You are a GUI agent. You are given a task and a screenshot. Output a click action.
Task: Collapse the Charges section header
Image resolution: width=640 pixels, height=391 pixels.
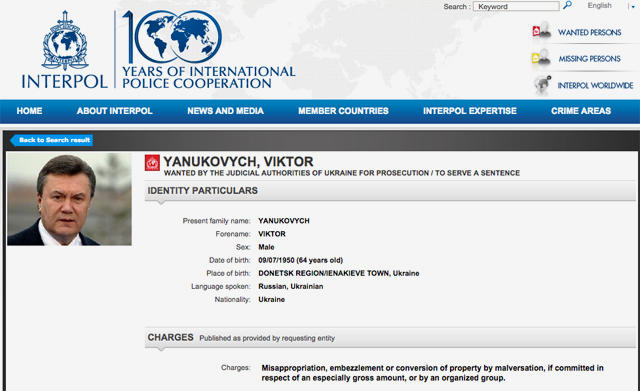click(x=390, y=338)
